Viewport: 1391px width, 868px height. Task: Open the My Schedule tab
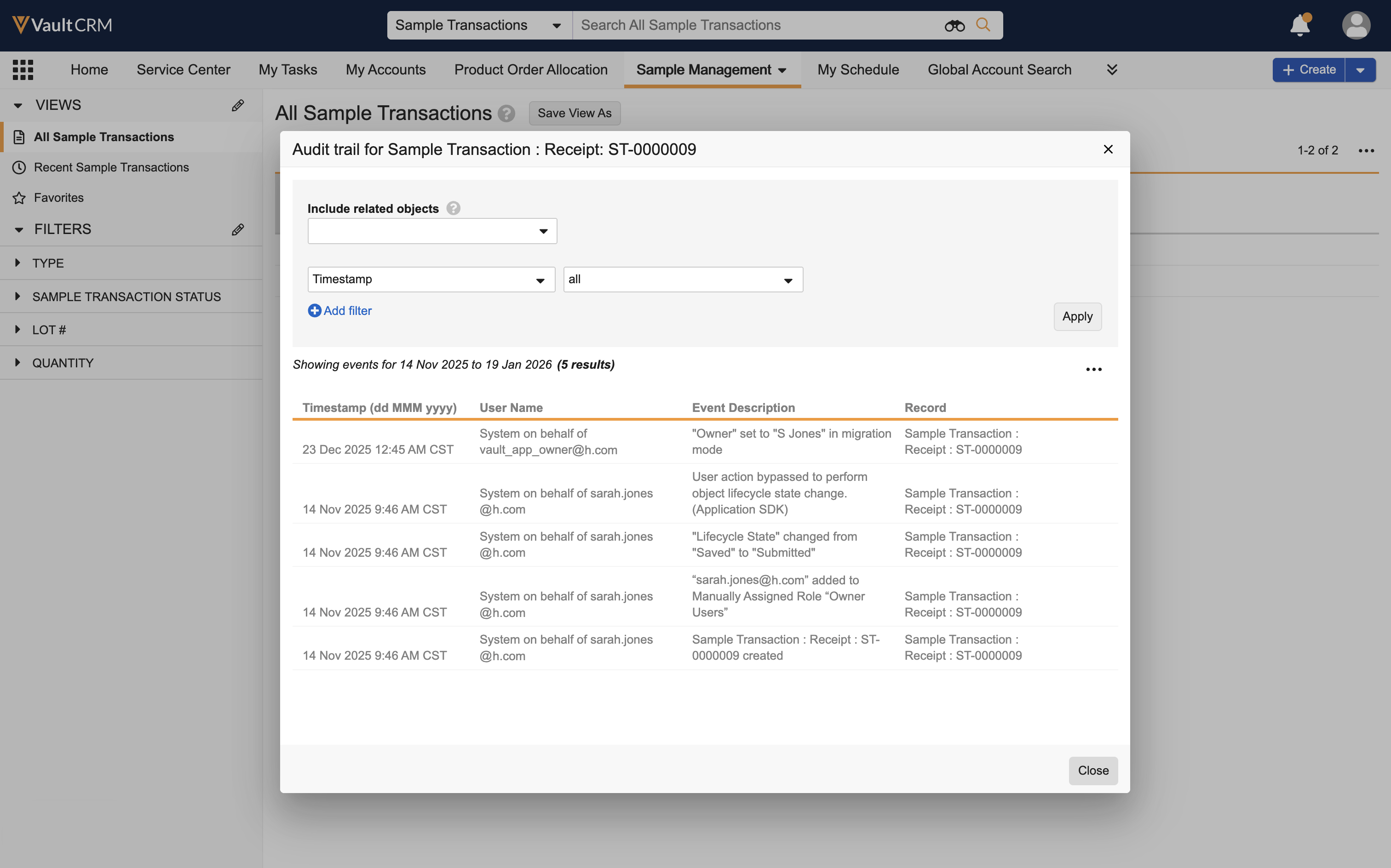pyautogui.click(x=858, y=69)
